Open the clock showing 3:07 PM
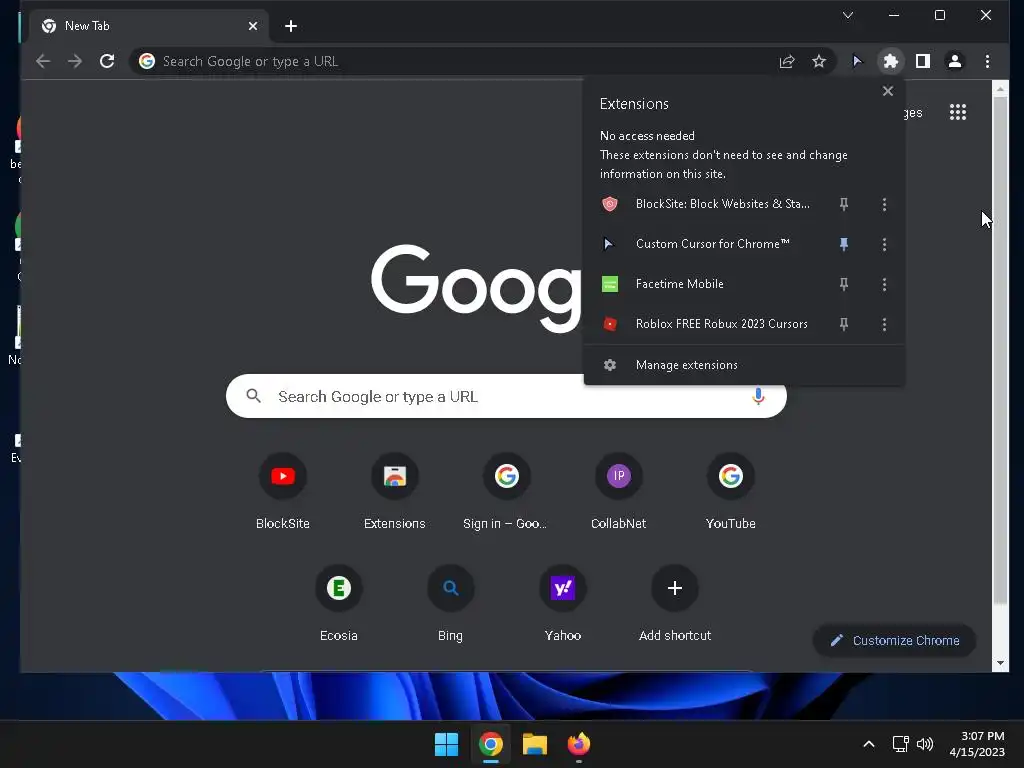Viewport: 1024px width, 768px height. click(977, 744)
